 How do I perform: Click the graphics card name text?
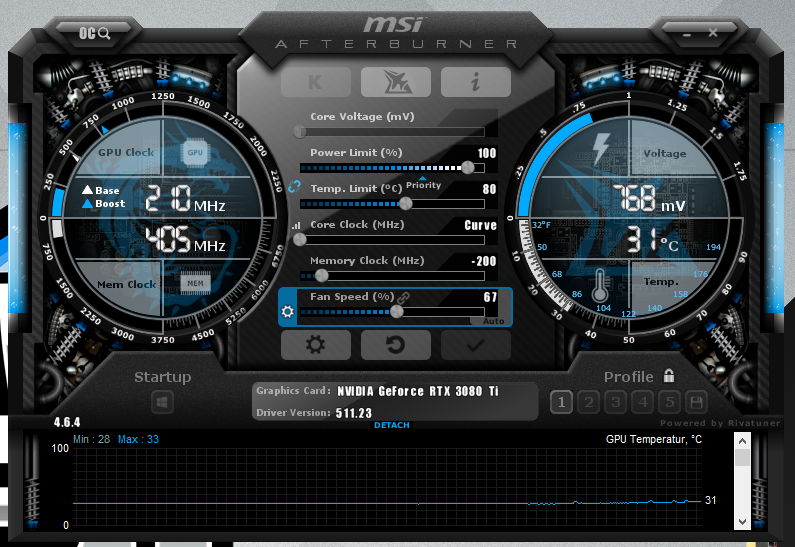point(418,391)
